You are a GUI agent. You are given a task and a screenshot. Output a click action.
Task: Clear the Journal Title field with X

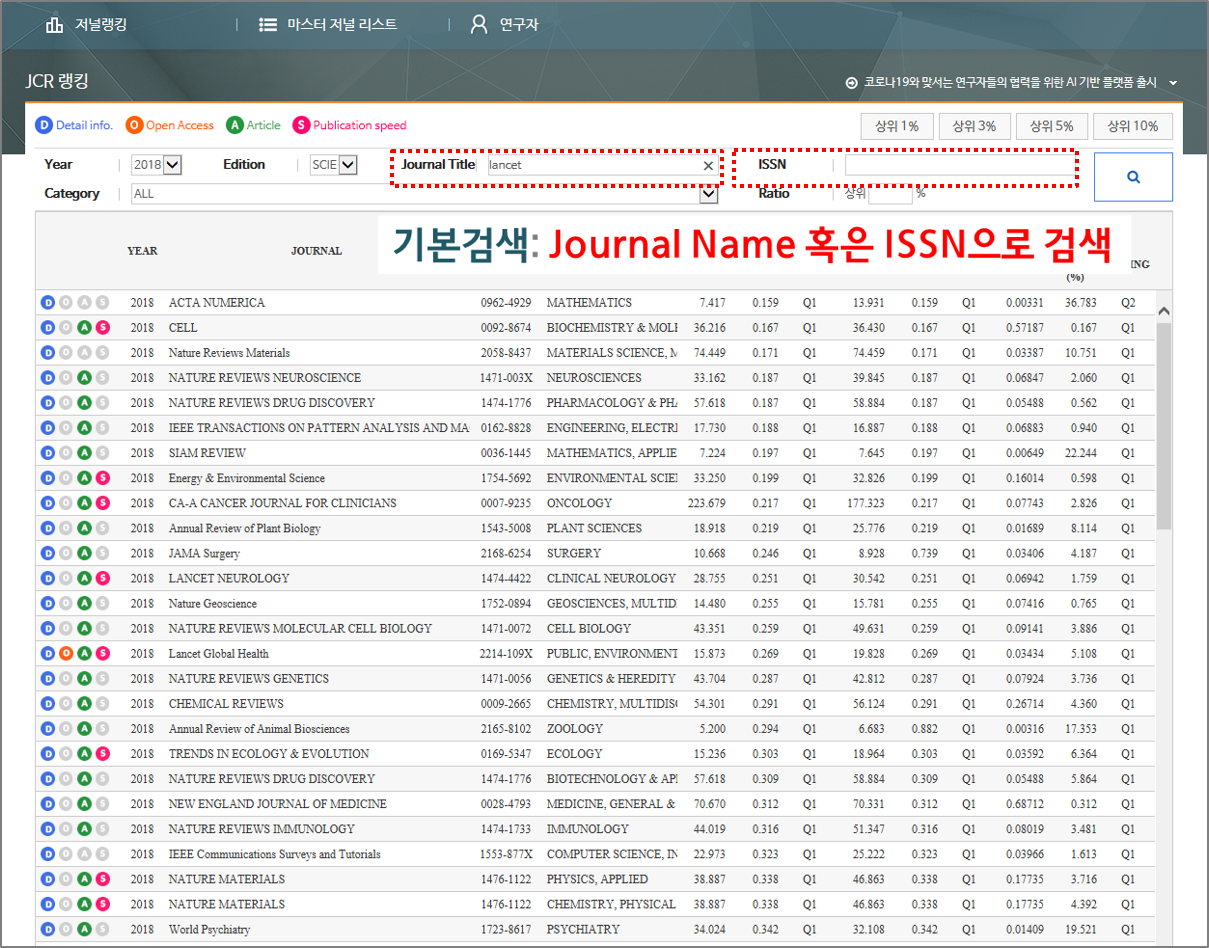(x=708, y=166)
